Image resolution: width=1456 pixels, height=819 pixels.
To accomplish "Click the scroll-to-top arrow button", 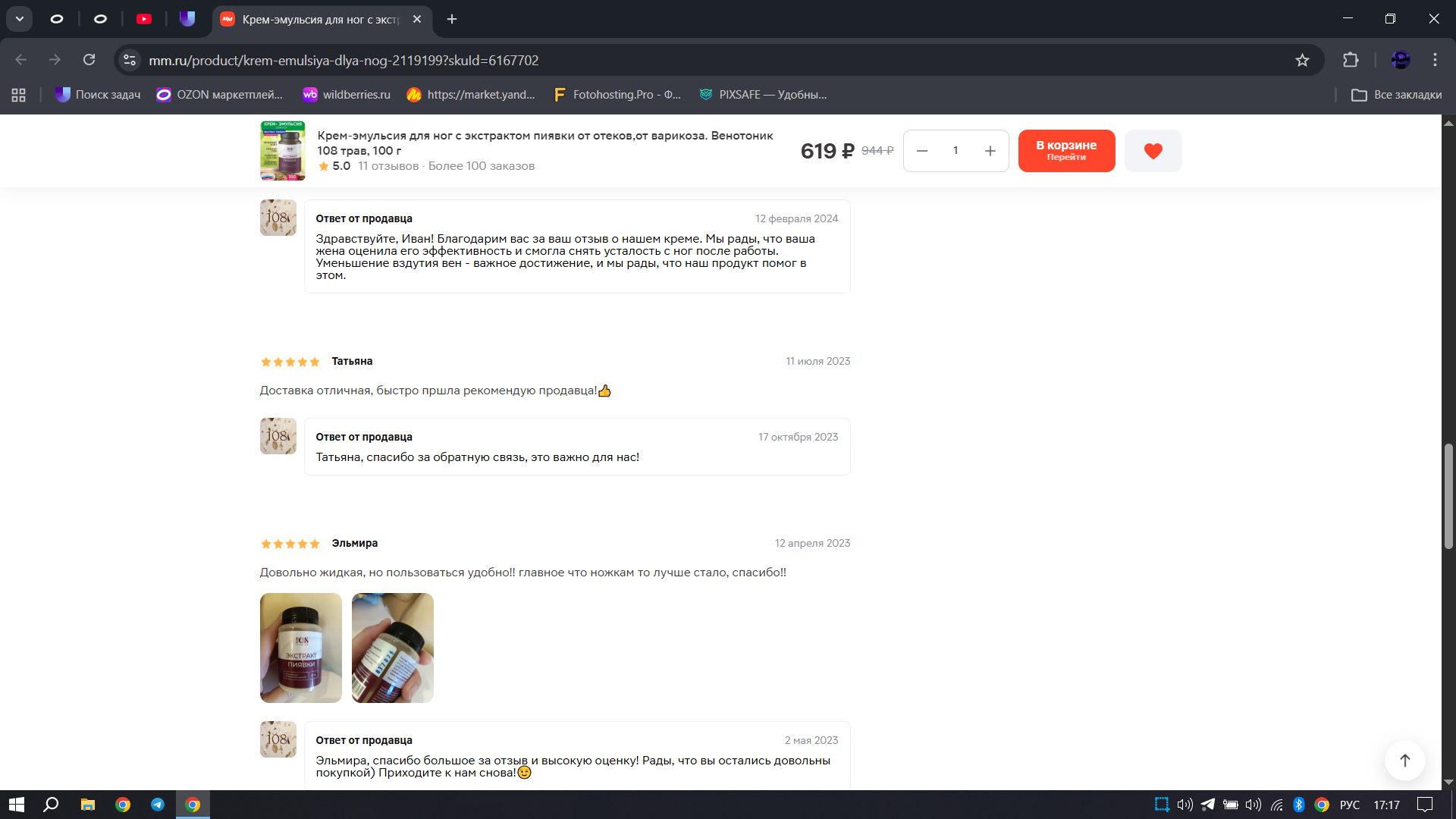I will coord(1404,760).
